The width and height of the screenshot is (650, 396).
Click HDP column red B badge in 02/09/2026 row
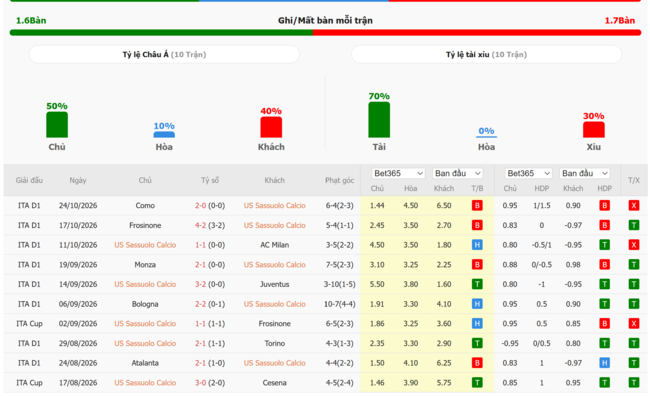tap(604, 323)
